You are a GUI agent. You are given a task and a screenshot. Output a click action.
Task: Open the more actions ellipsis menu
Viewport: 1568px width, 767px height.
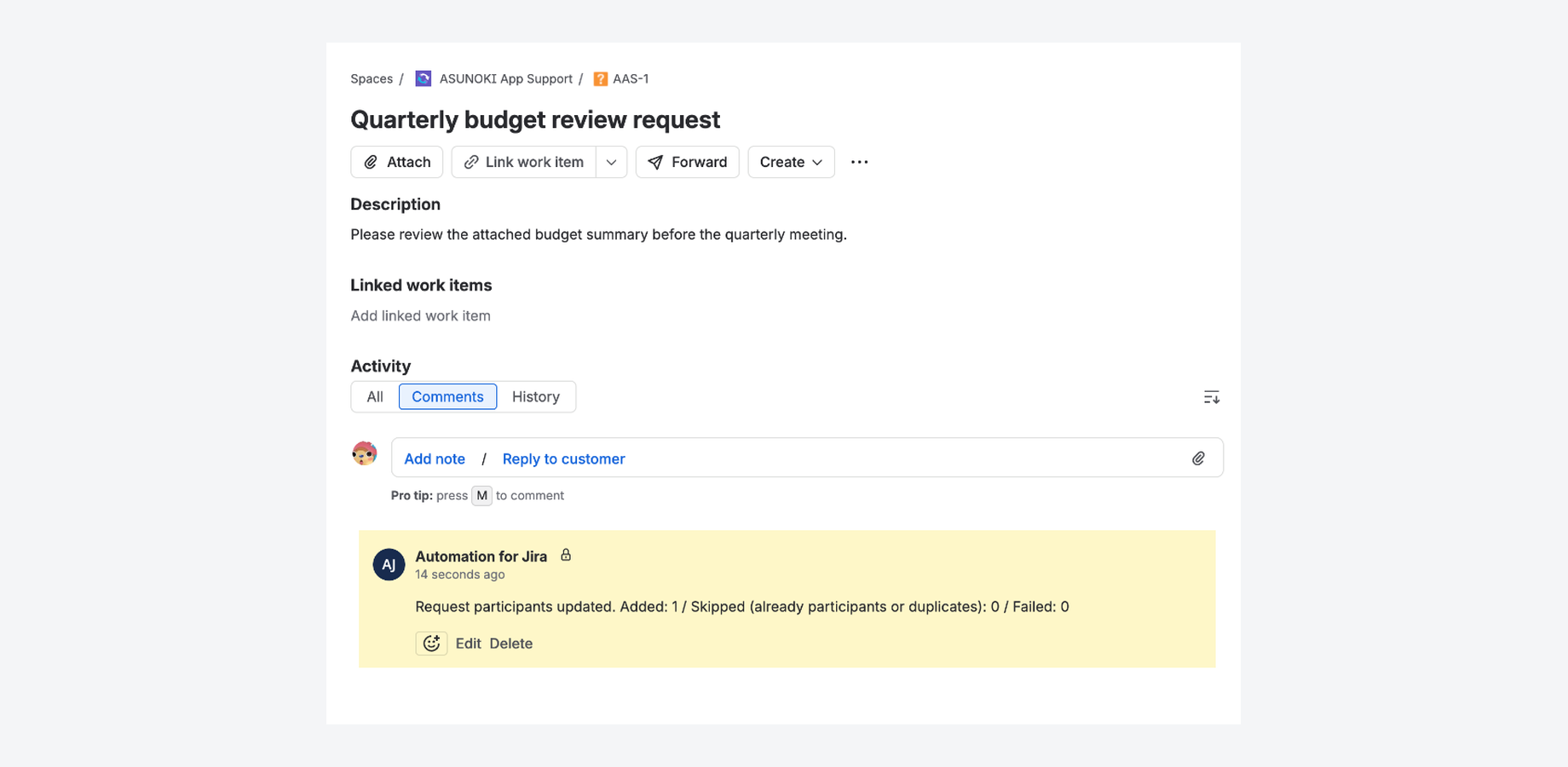coord(859,162)
